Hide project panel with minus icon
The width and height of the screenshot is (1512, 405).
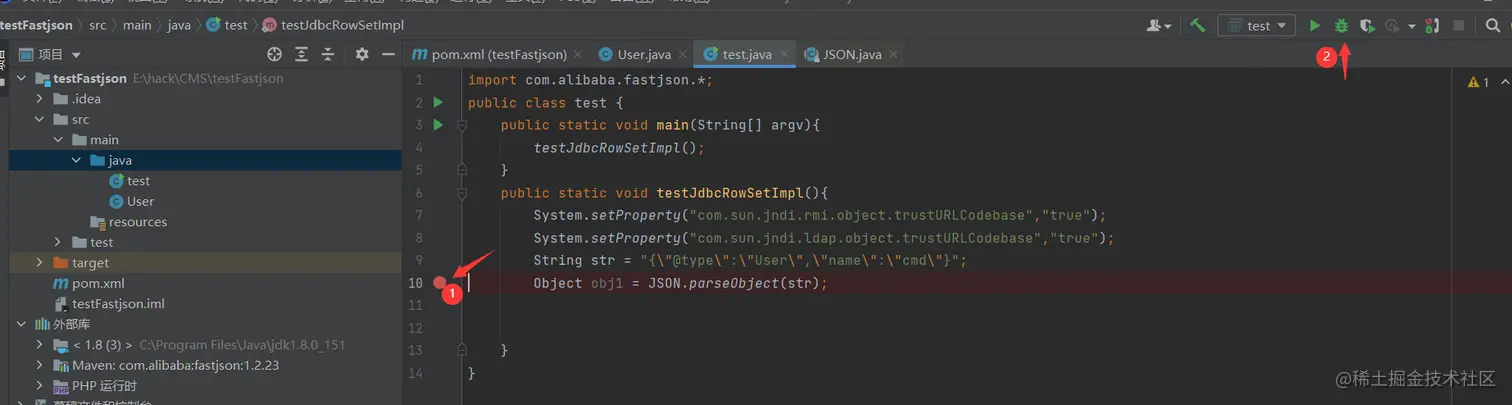[x=389, y=54]
